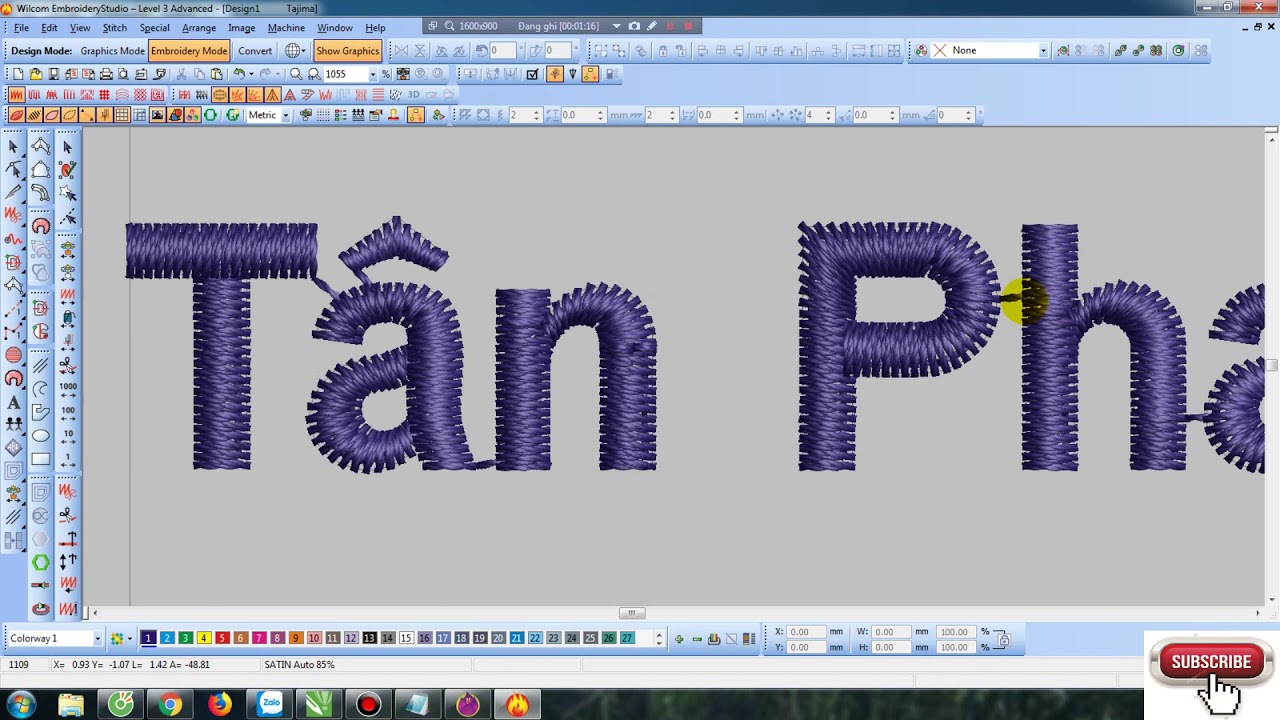The image size is (1280, 720).
Task: Select the satin stitch type icon
Action: coord(16,95)
